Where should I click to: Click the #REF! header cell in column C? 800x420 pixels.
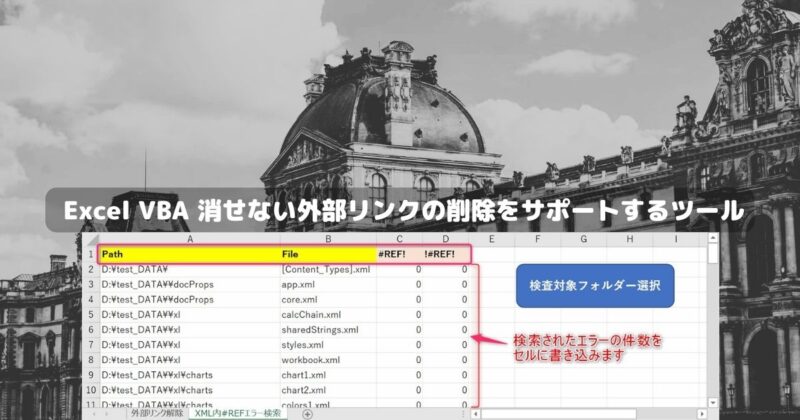point(399,254)
